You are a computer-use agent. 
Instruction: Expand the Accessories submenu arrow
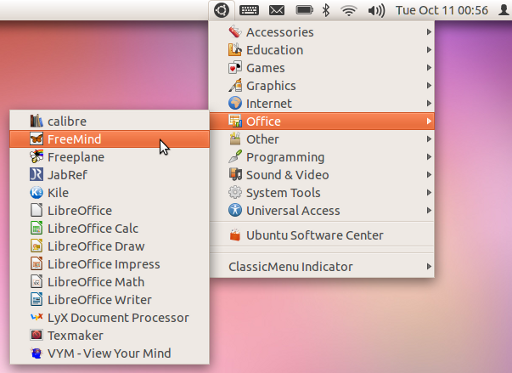coord(429,32)
